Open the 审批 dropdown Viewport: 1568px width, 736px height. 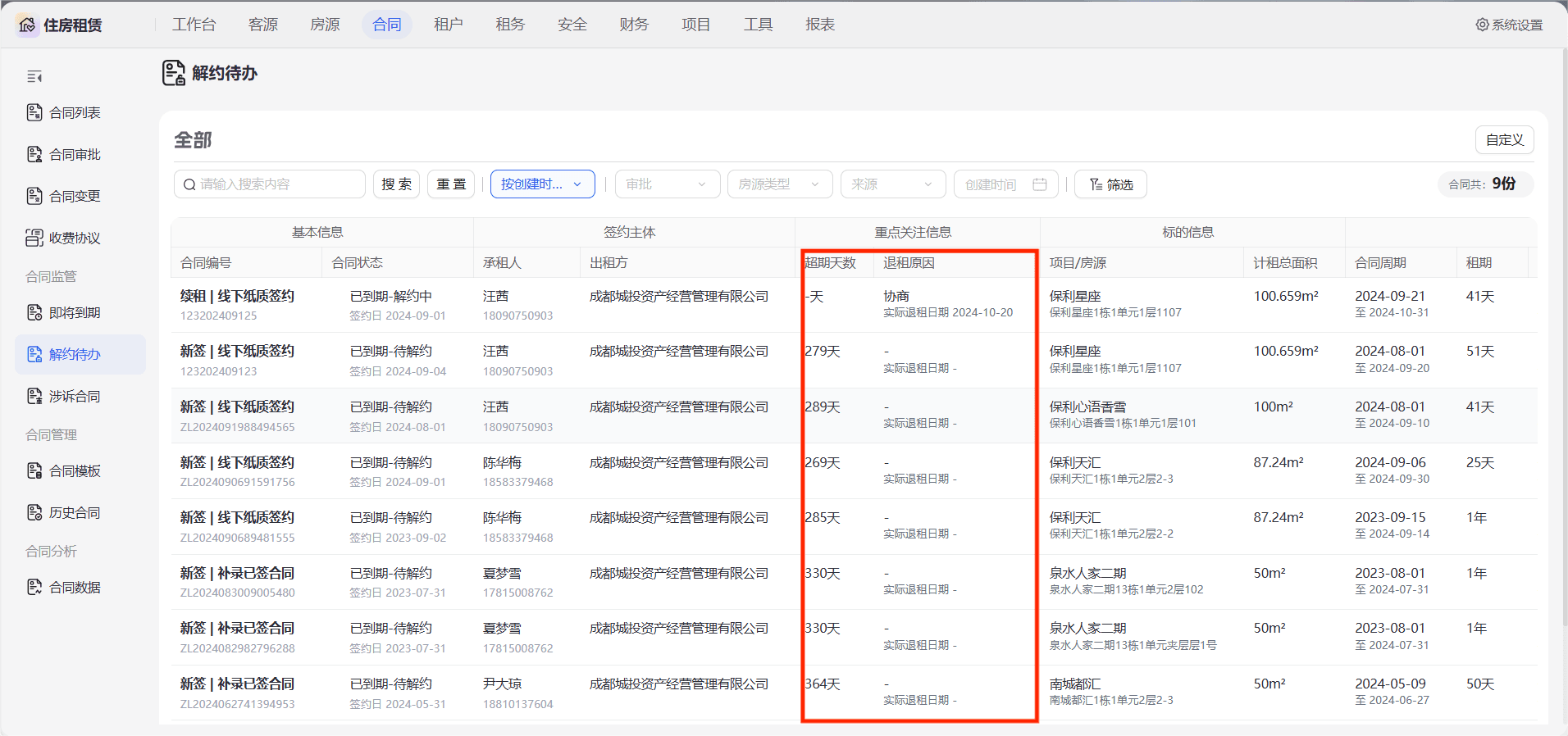[x=668, y=184]
